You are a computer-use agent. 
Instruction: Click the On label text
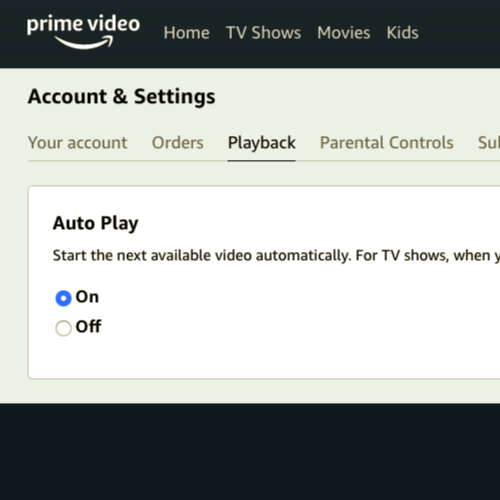click(x=87, y=297)
